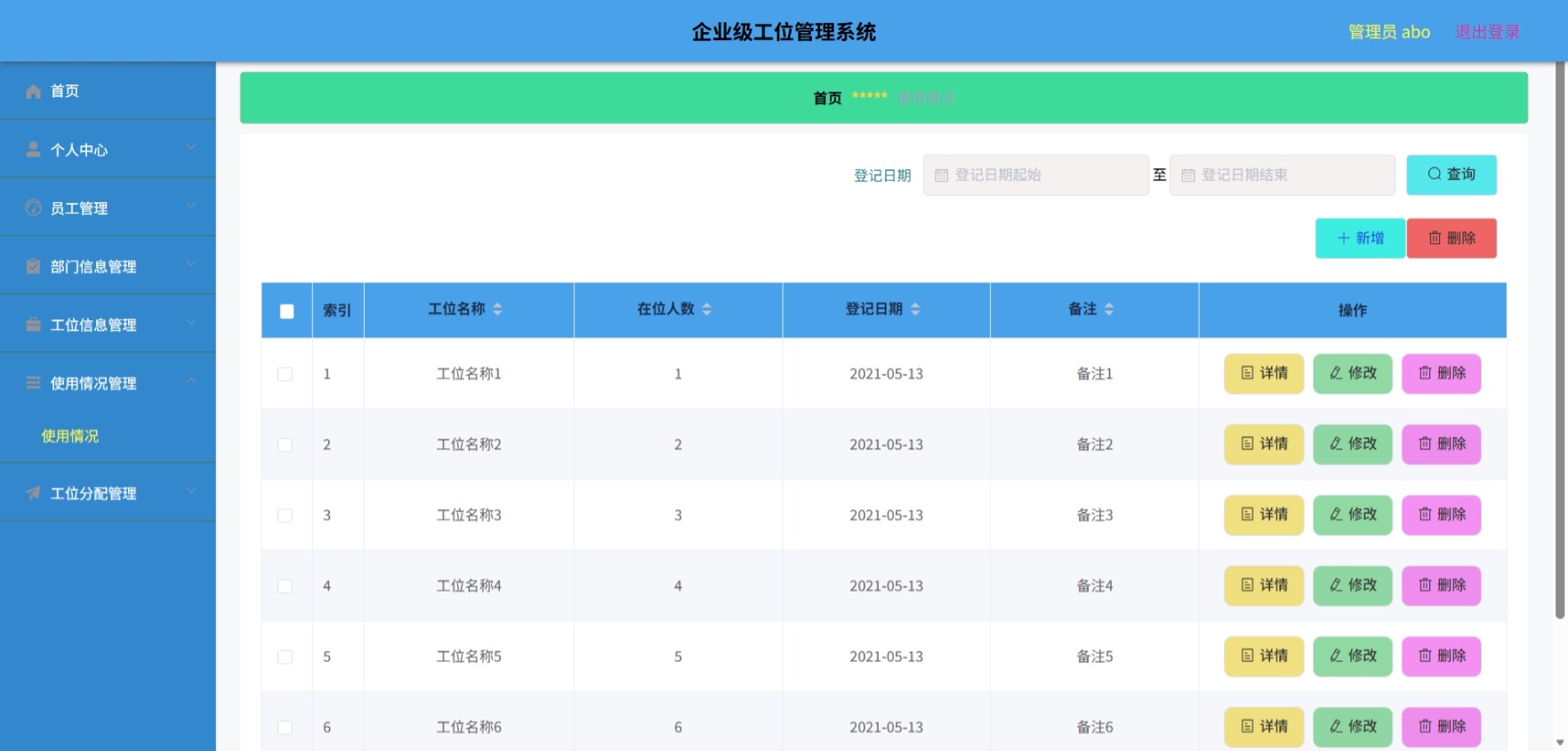Toggle the select-all checkbox in table header
This screenshot has height=751, width=1568.
tap(286, 311)
